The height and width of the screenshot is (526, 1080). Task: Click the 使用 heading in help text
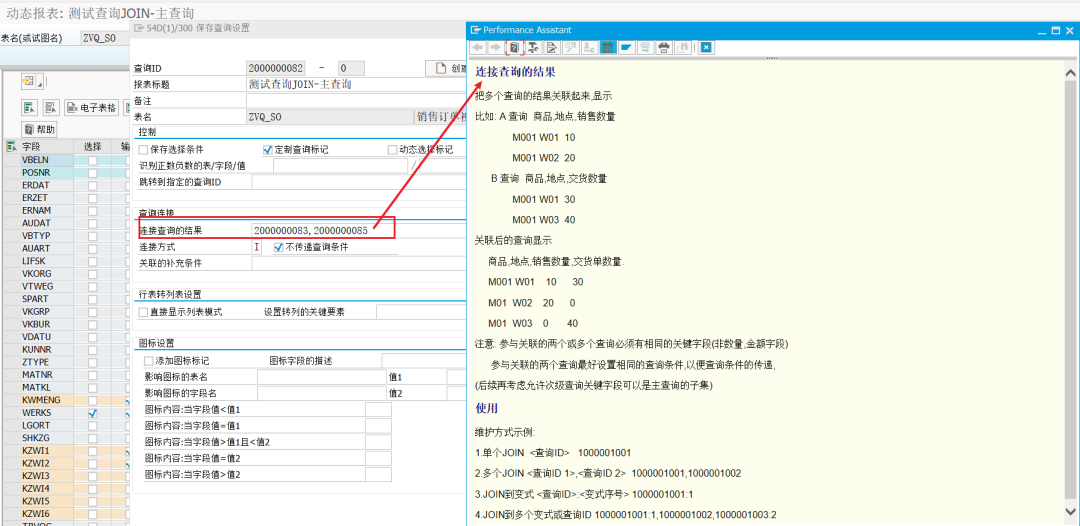tap(486, 408)
